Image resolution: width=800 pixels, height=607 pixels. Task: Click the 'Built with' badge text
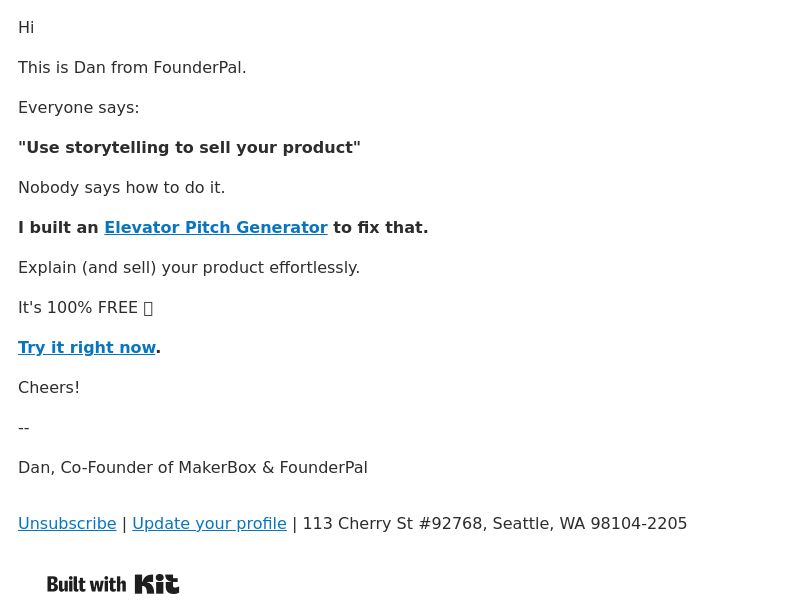point(86,585)
